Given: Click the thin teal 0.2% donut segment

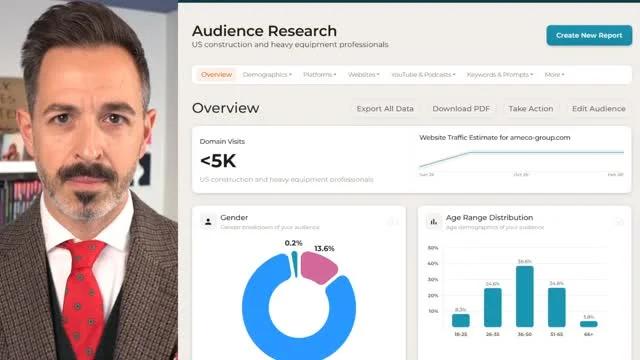Looking at the screenshot, I should point(295,263).
